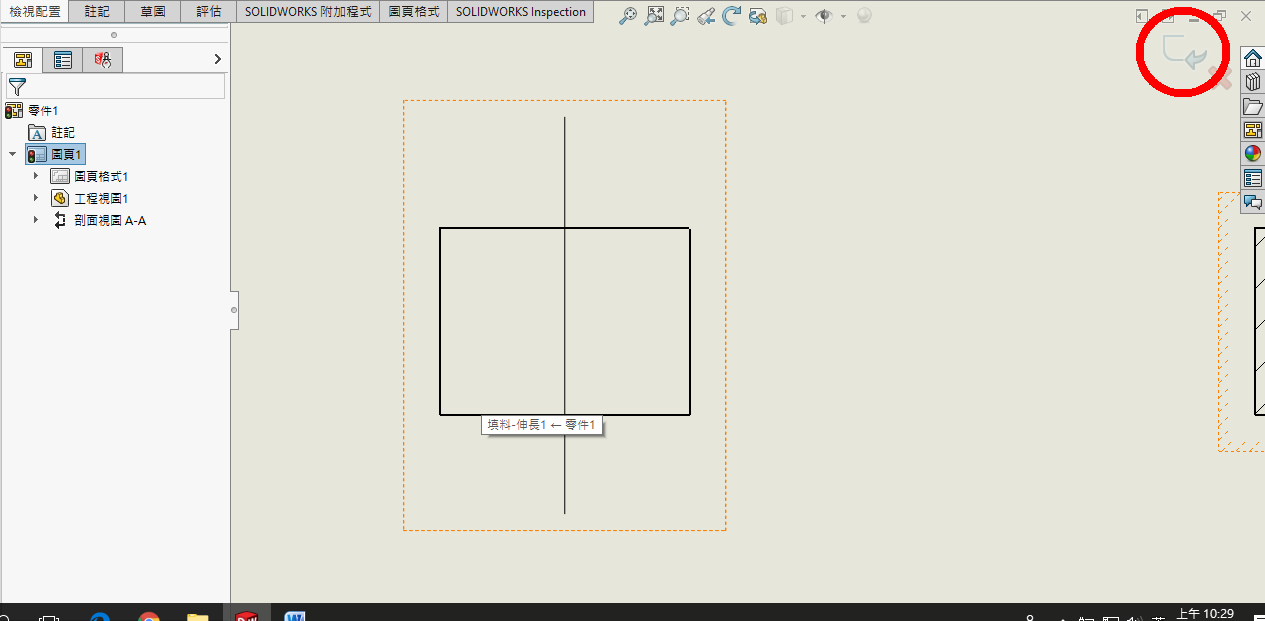Select 工程視圖1 tree item

pos(90,198)
